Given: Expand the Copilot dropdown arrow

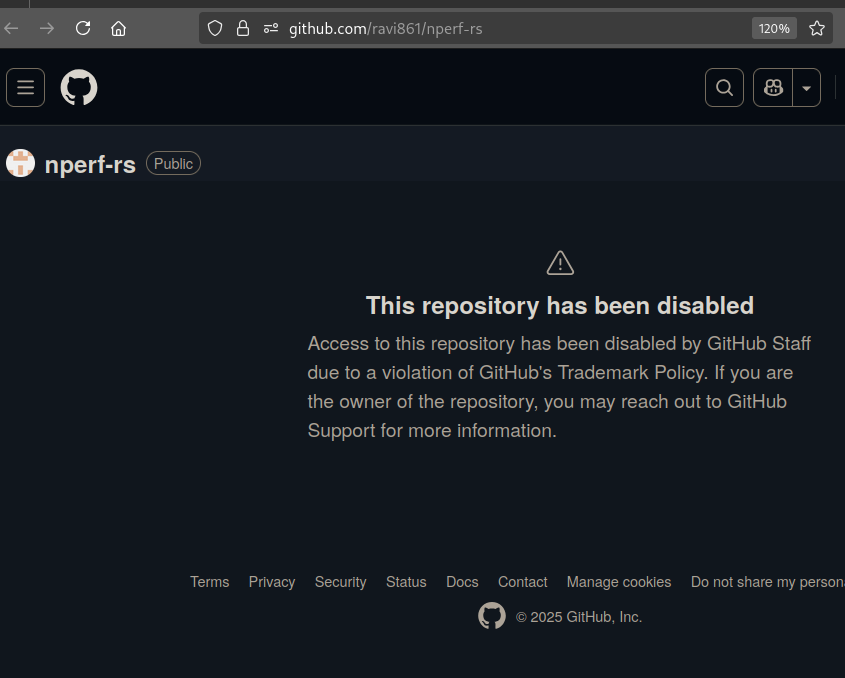Looking at the screenshot, I should tap(807, 88).
